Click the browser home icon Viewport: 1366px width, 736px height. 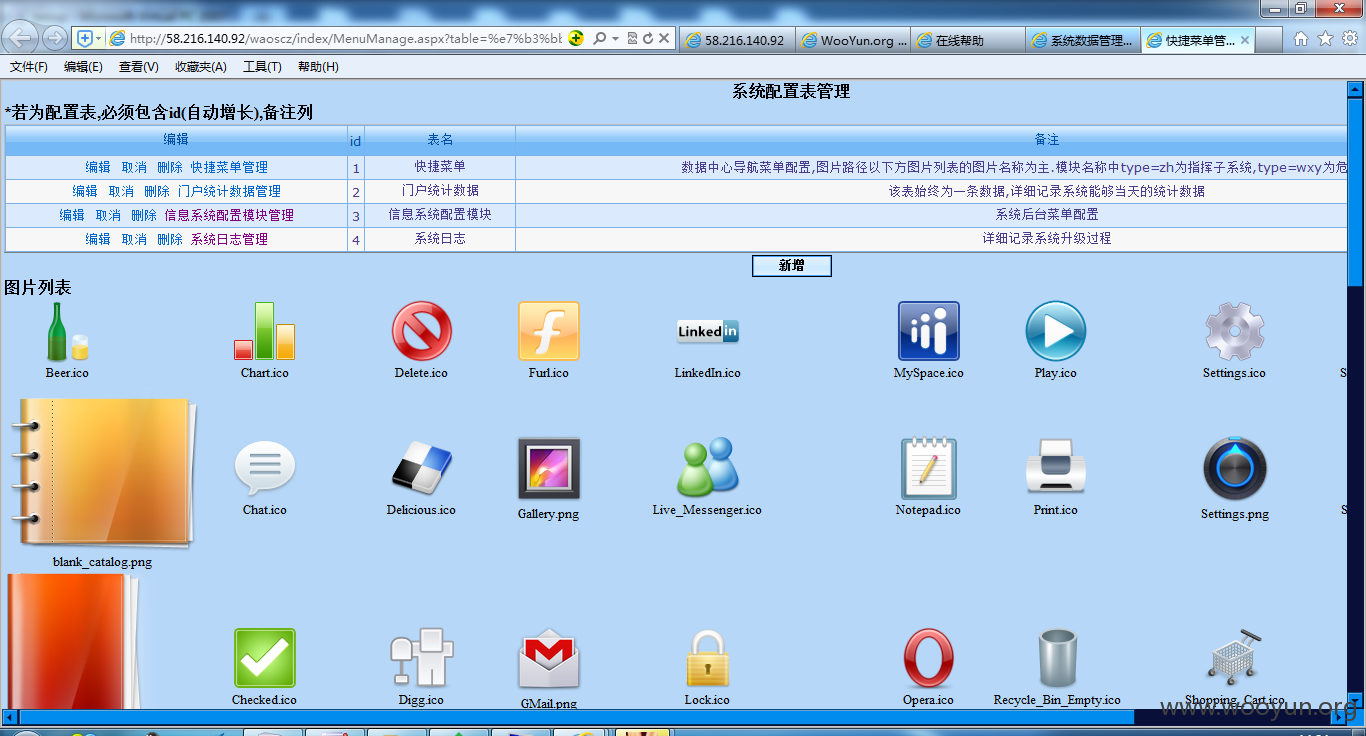1300,39
